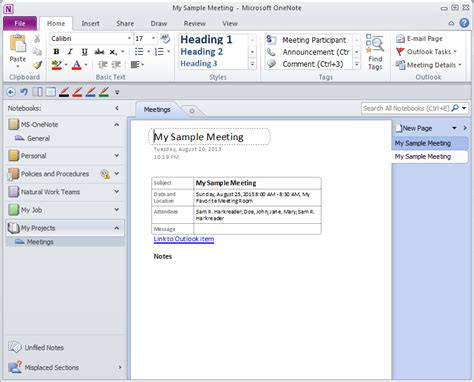The width and height of the screenshot is (474, 382).
Task: Apply the Heading 2 style
Action: [x=201, y=52]
